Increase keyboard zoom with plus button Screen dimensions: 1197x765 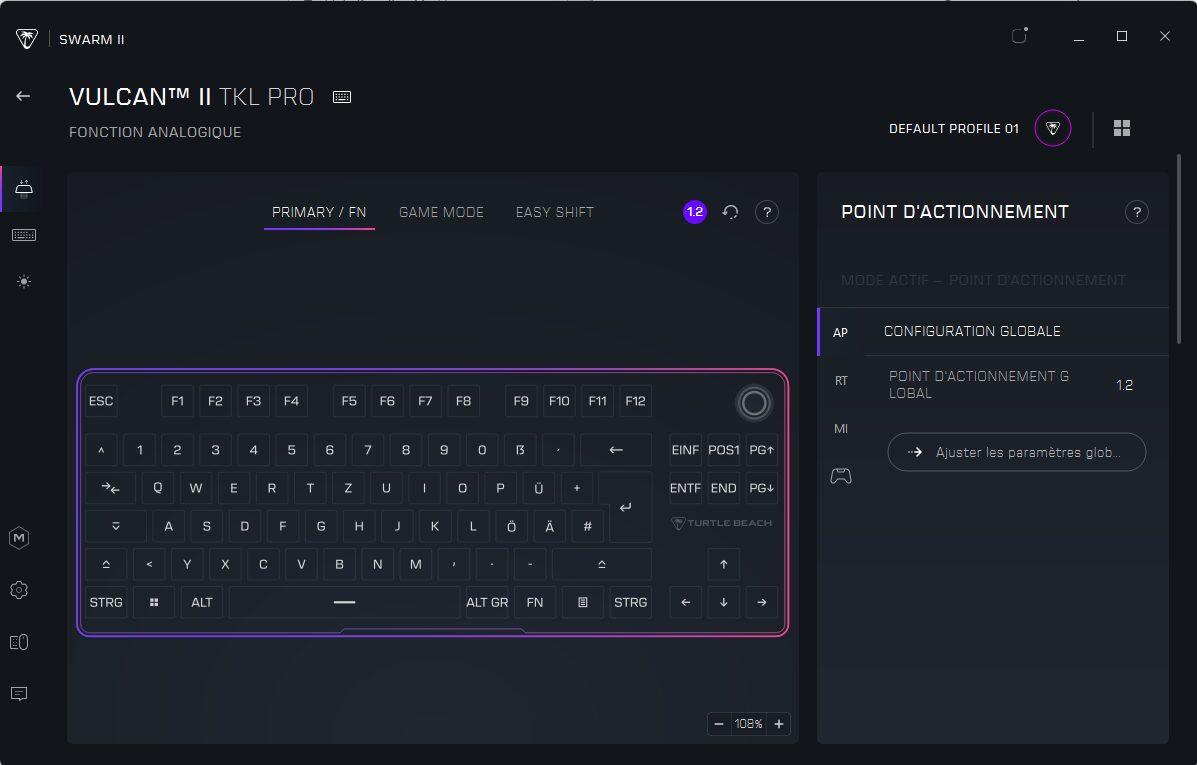(x=779, y=724)
